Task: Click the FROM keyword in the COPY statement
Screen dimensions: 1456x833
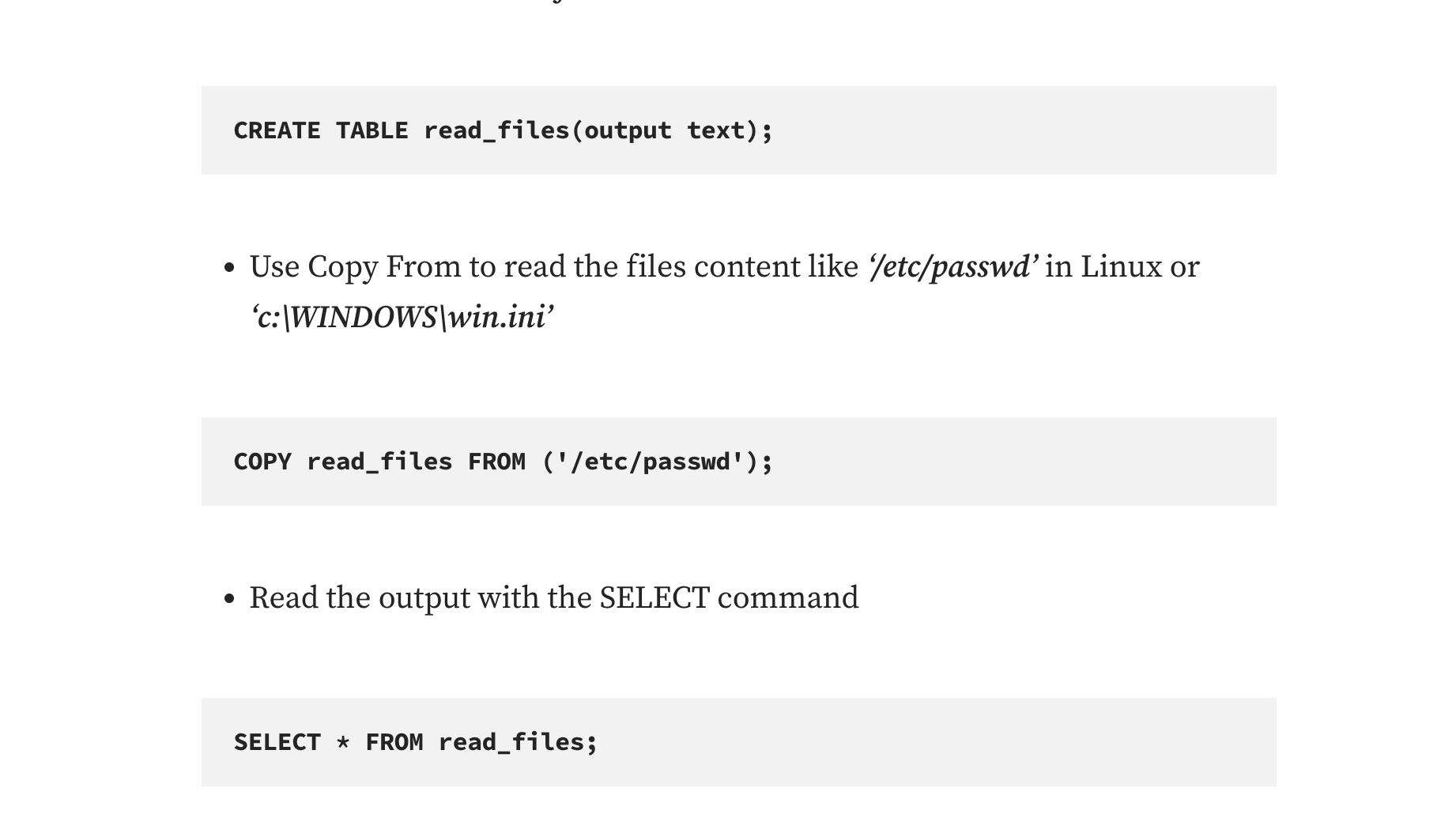Action: 496,462
